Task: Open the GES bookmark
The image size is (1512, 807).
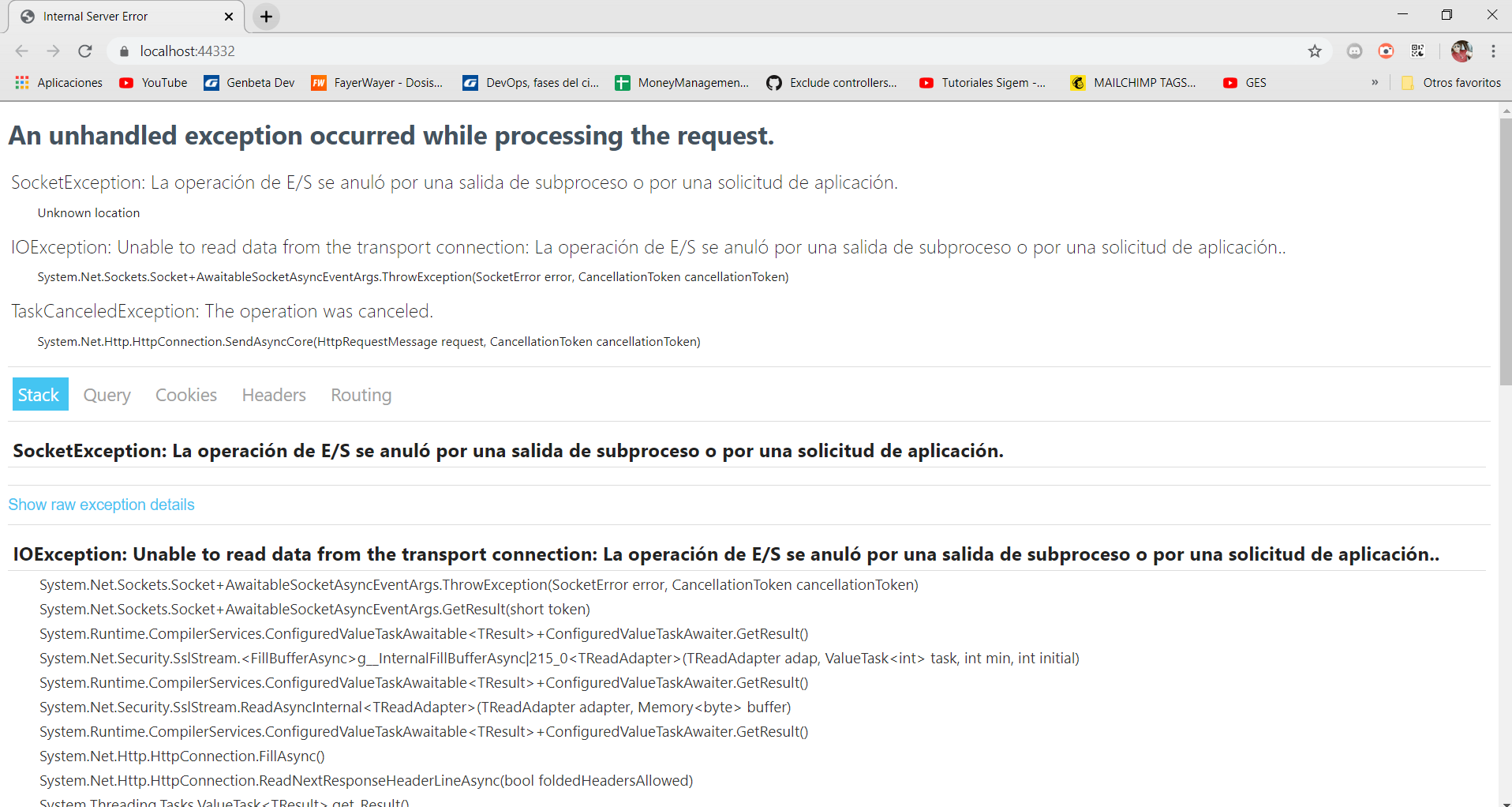Action: tap(1244, 83)
